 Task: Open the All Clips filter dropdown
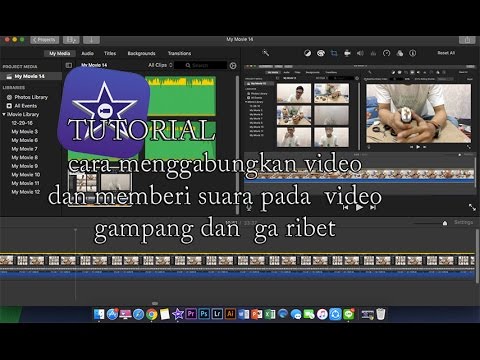click(160, 65)
